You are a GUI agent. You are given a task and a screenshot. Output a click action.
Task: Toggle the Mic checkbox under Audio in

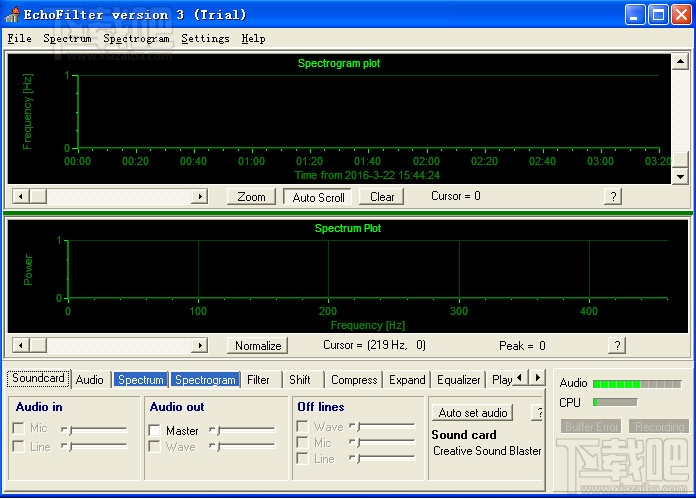[x=19, y=428]
